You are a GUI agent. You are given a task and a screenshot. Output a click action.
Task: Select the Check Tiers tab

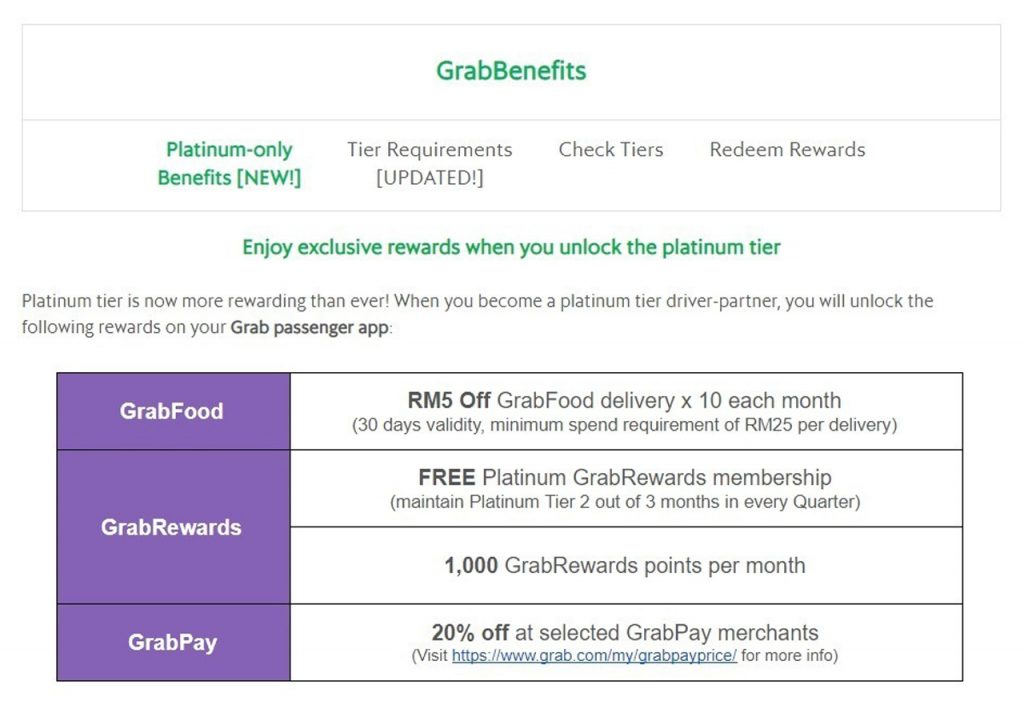pos(611,150)
